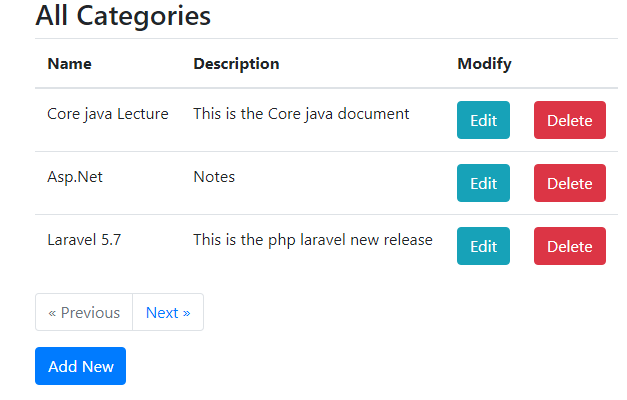
Task: Click the Name column header
Action: [69, 64]
